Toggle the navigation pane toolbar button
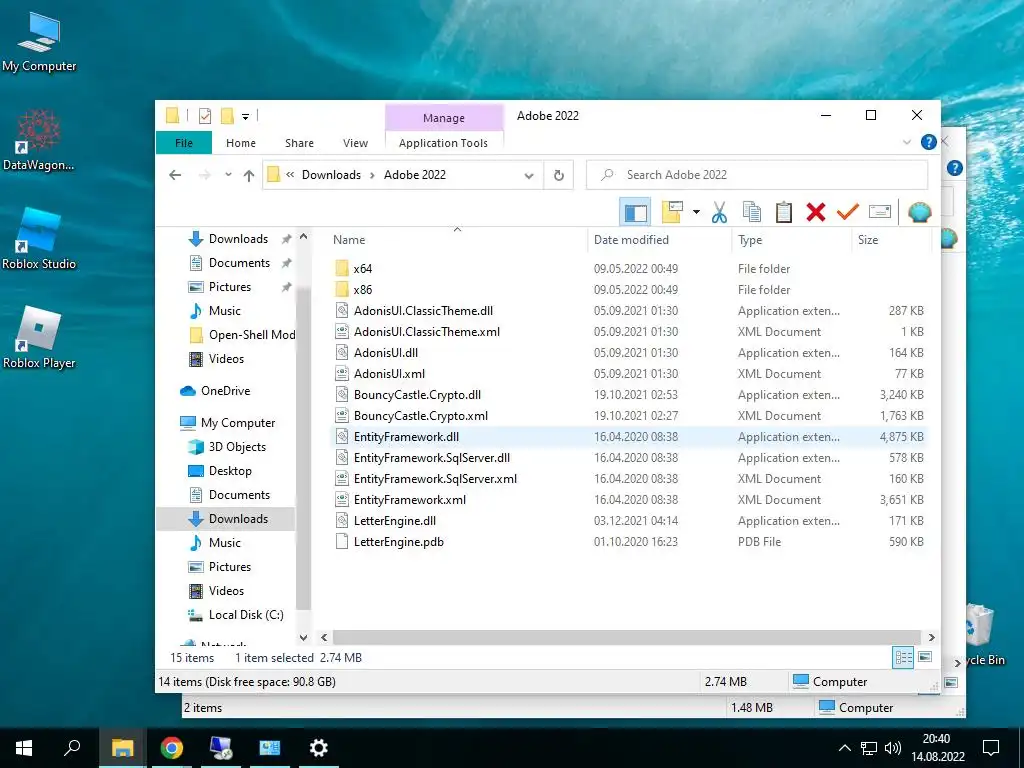The height and width of the screenshot is (768, 1024). [x=635, y=212]
